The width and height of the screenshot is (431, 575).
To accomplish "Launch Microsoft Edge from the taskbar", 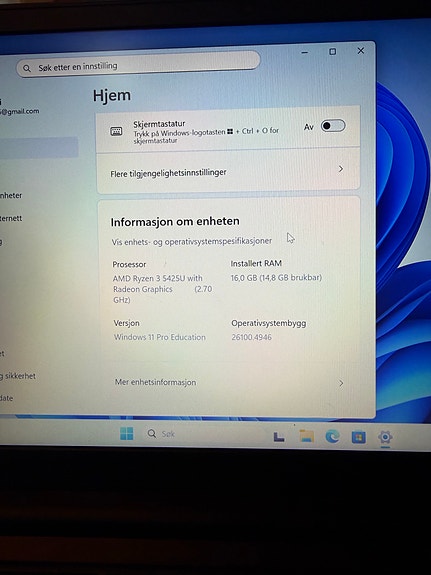I will pyautogui.click(x=332, y=436).
